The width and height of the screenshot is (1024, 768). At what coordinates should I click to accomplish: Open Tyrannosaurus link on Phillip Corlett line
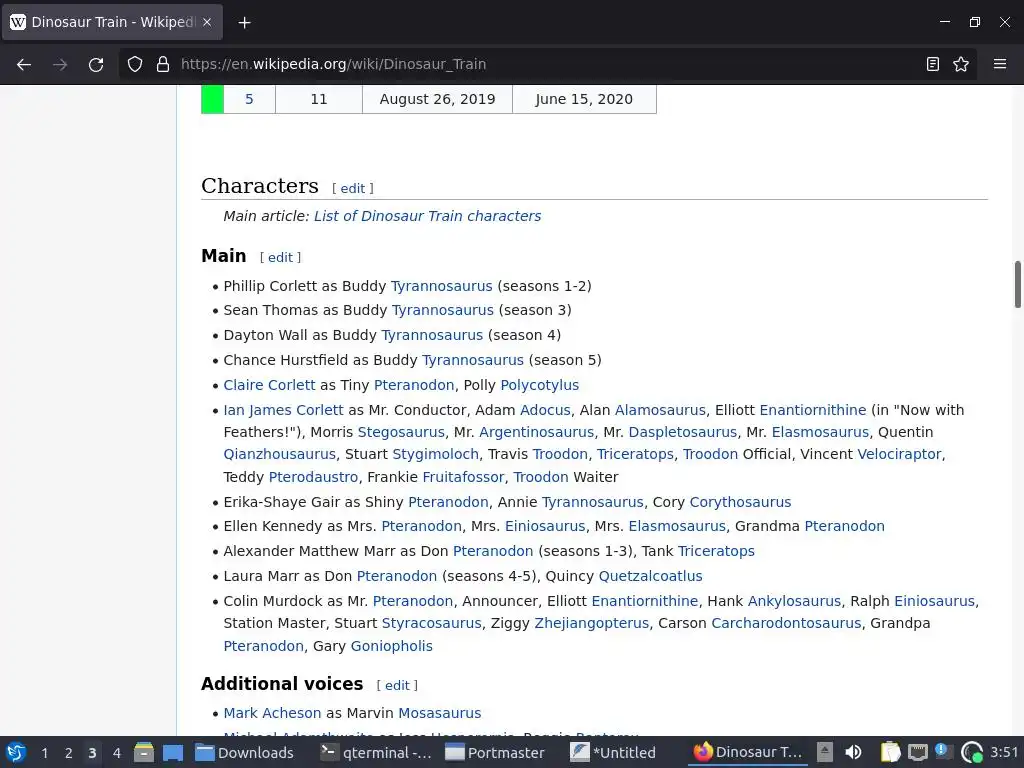441,286
